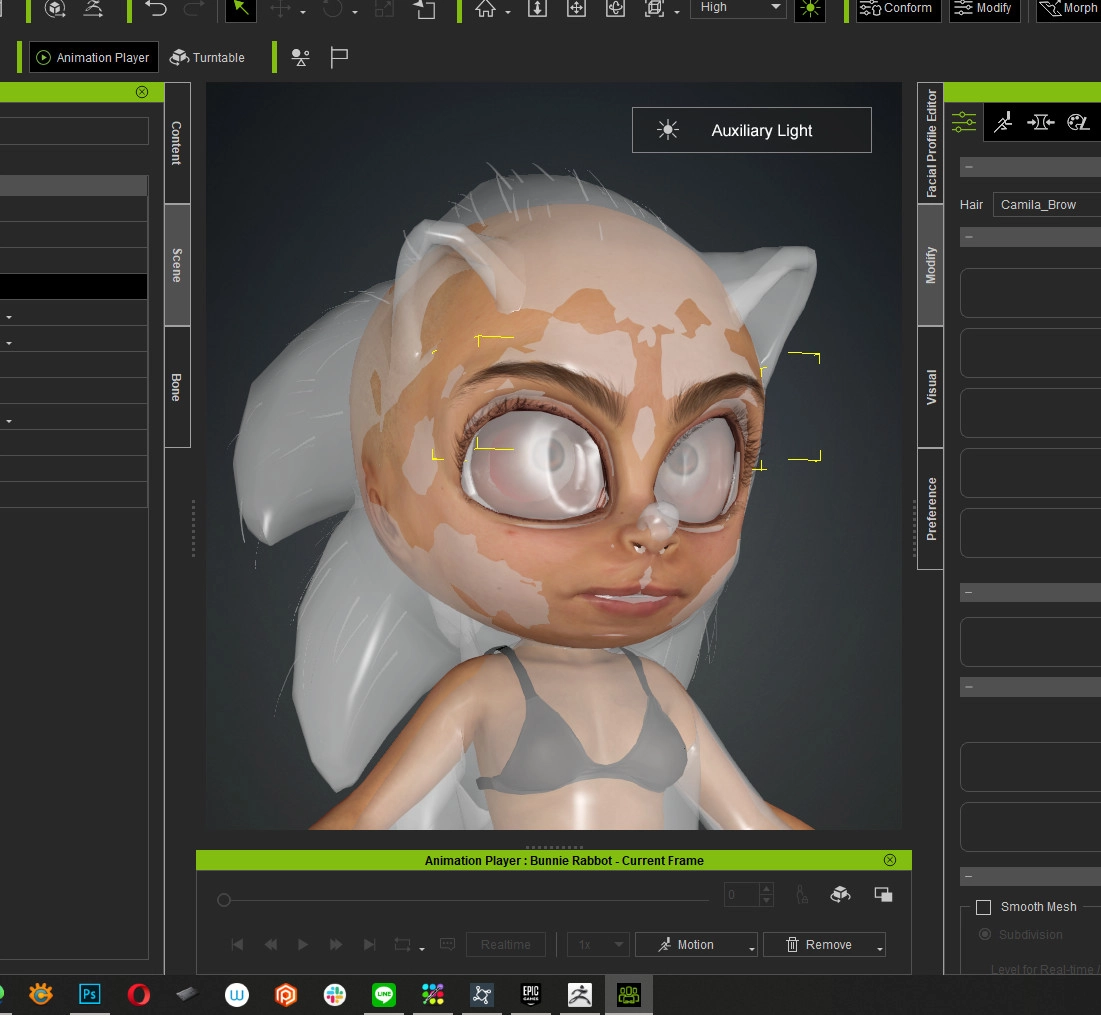
Task: Expand the Remove dropdown arrow
Action: tap(880, 946)
